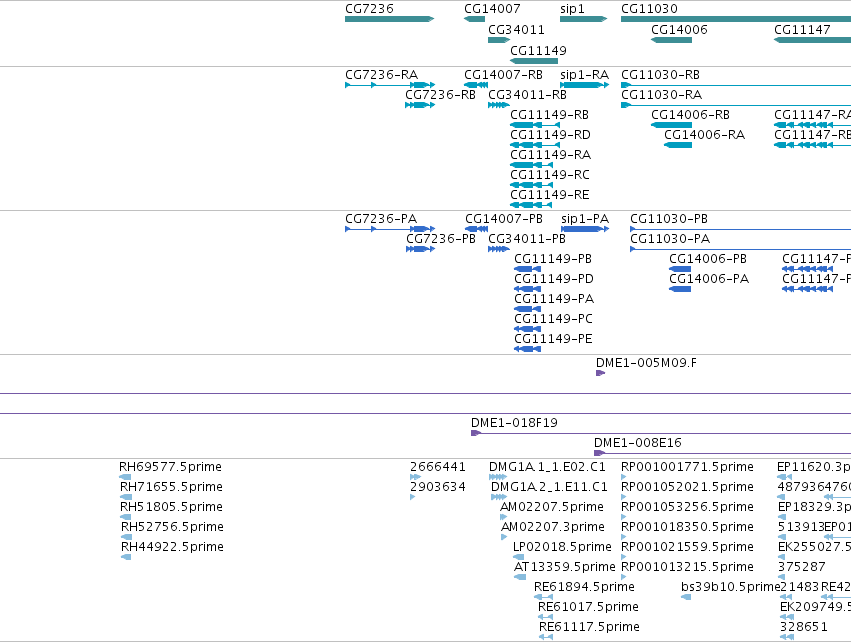Screen dimensions: 851x642
Task: Click the CG11147 gene label
Action: (802, 30)
